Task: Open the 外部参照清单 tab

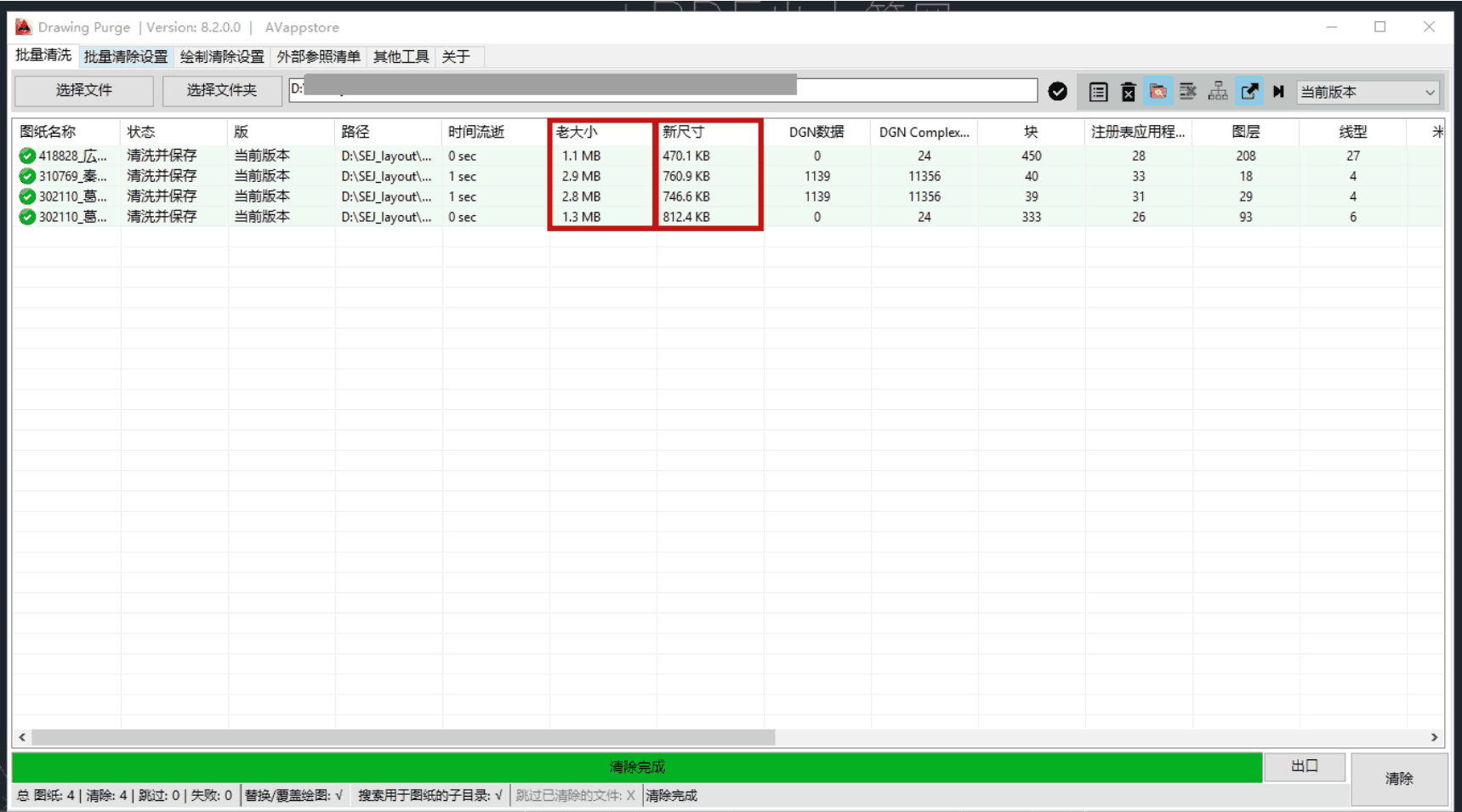Action: (x=318, y=57)
